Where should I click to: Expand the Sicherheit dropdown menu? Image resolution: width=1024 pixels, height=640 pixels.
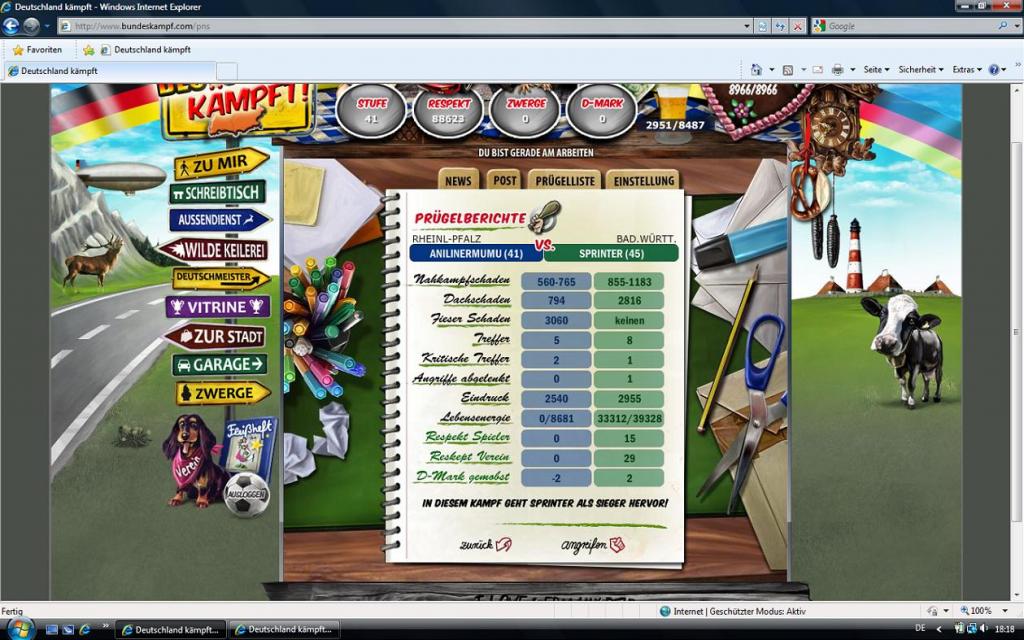point(920,70)
